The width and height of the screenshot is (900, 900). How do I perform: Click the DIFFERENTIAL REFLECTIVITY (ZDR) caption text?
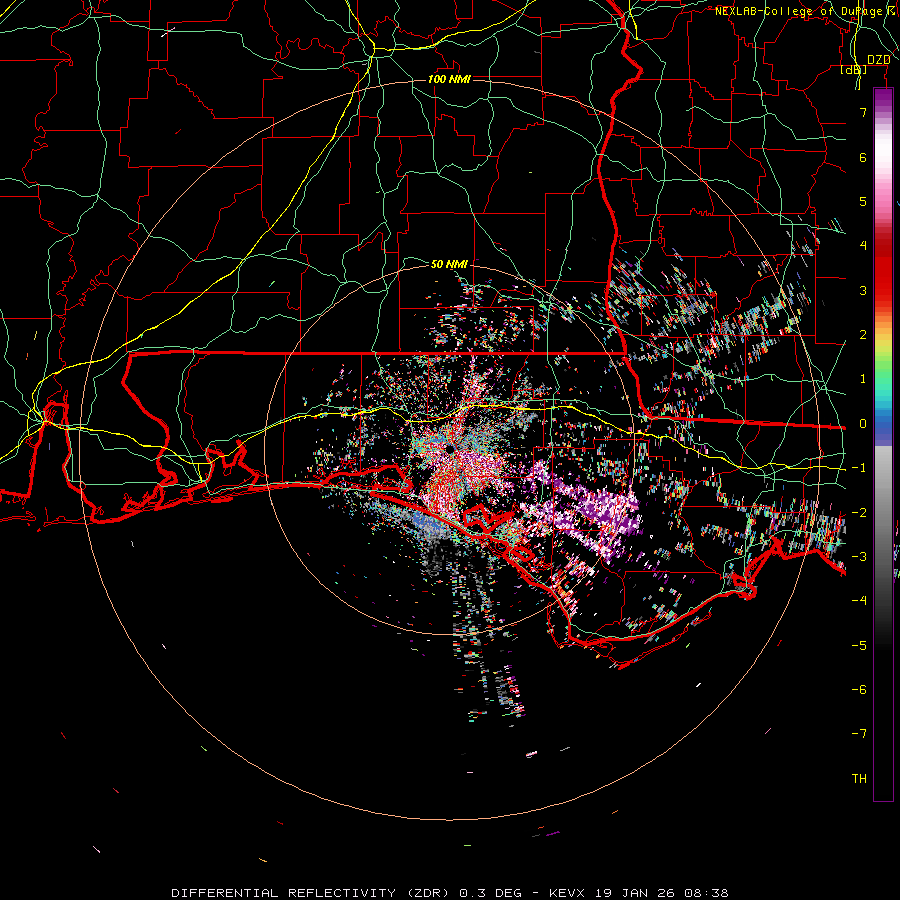pos(310,893)
